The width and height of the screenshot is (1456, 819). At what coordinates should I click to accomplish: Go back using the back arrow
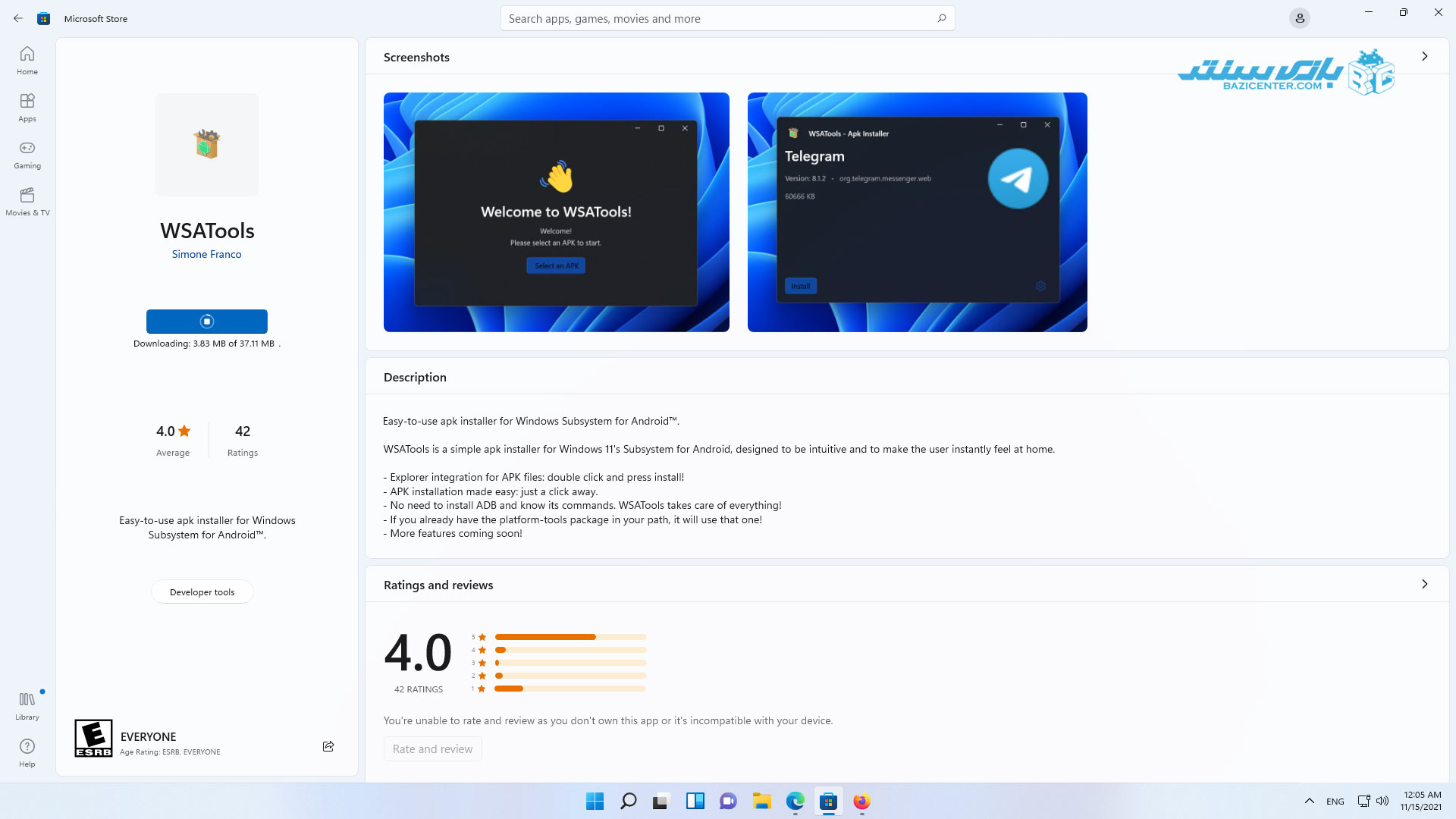point(18,18)
